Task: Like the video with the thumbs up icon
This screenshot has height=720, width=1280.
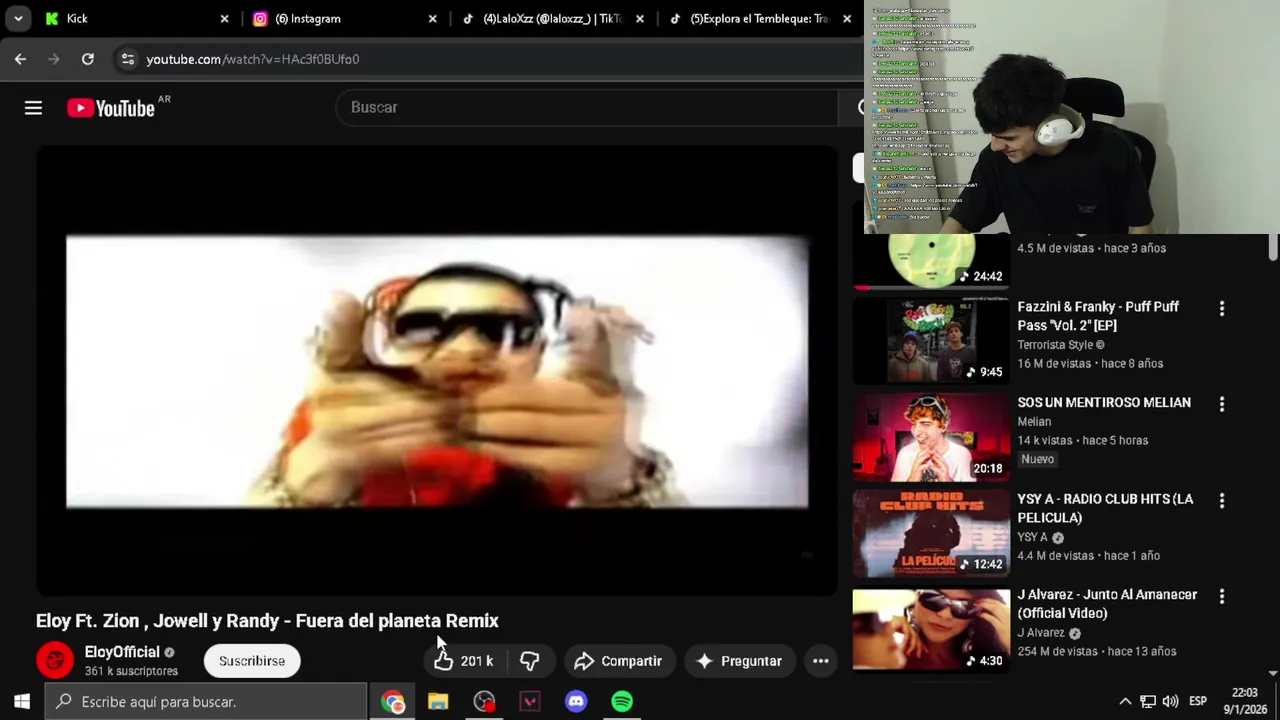Action: coord(443,661)
